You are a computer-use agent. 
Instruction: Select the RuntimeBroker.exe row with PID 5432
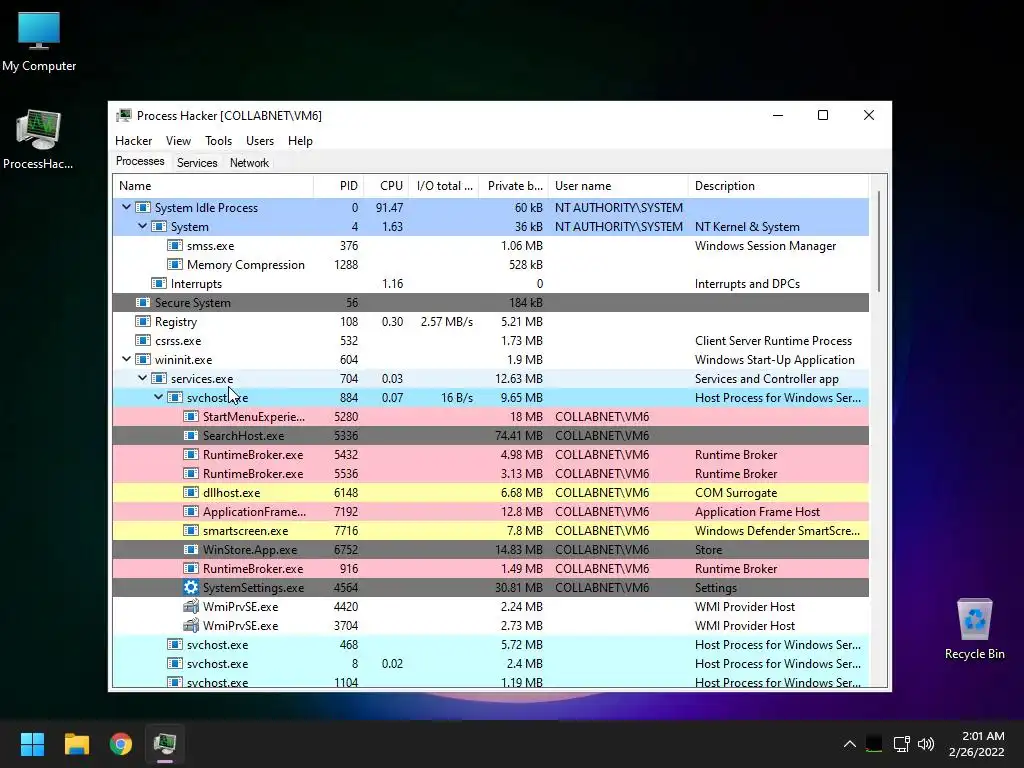tap(490, 455)
